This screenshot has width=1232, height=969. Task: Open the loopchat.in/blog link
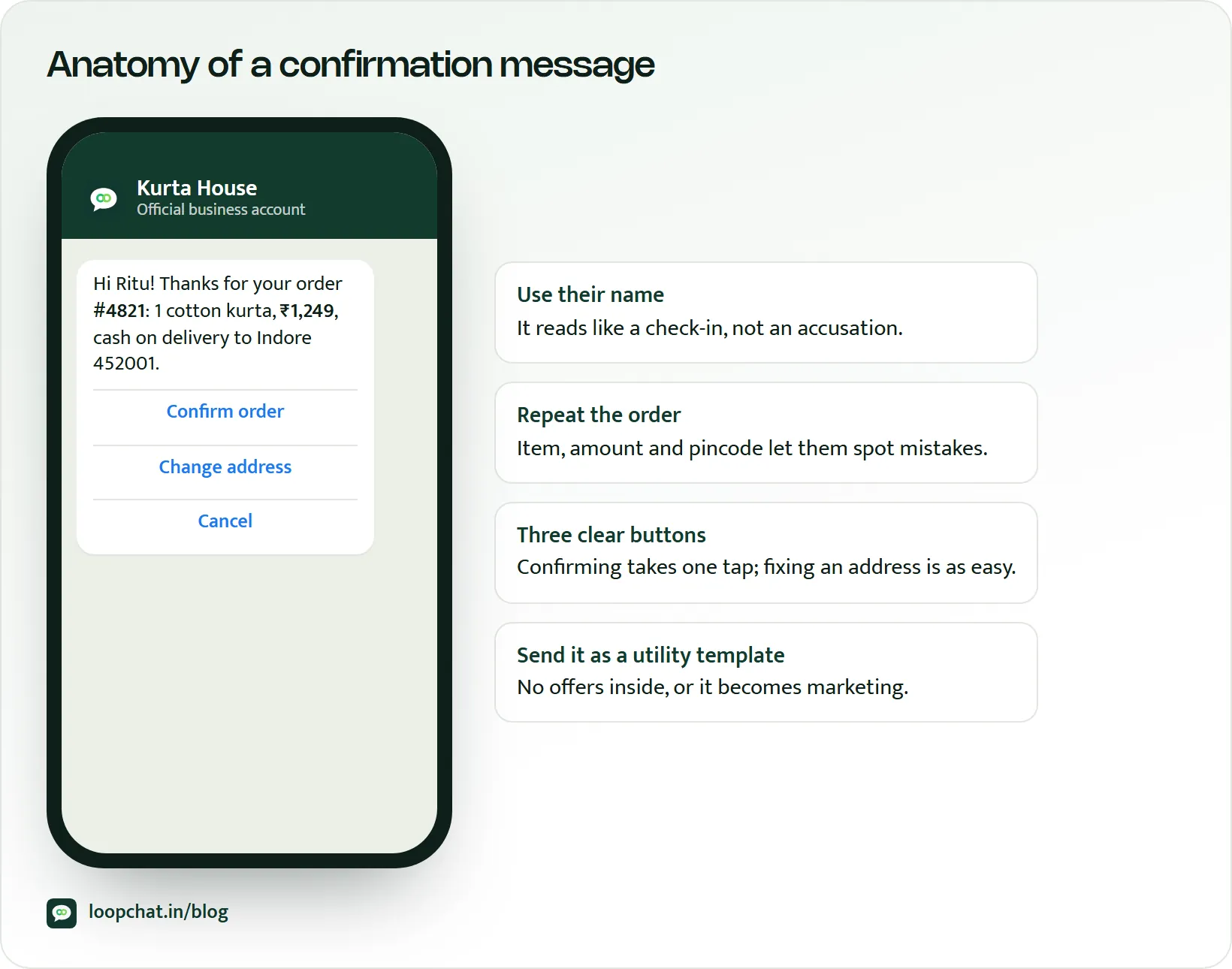point(159,912)
